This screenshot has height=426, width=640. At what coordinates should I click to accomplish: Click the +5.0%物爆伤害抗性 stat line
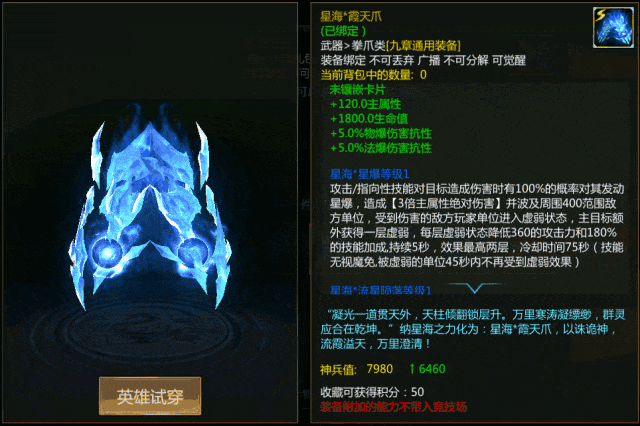[381, 133]
